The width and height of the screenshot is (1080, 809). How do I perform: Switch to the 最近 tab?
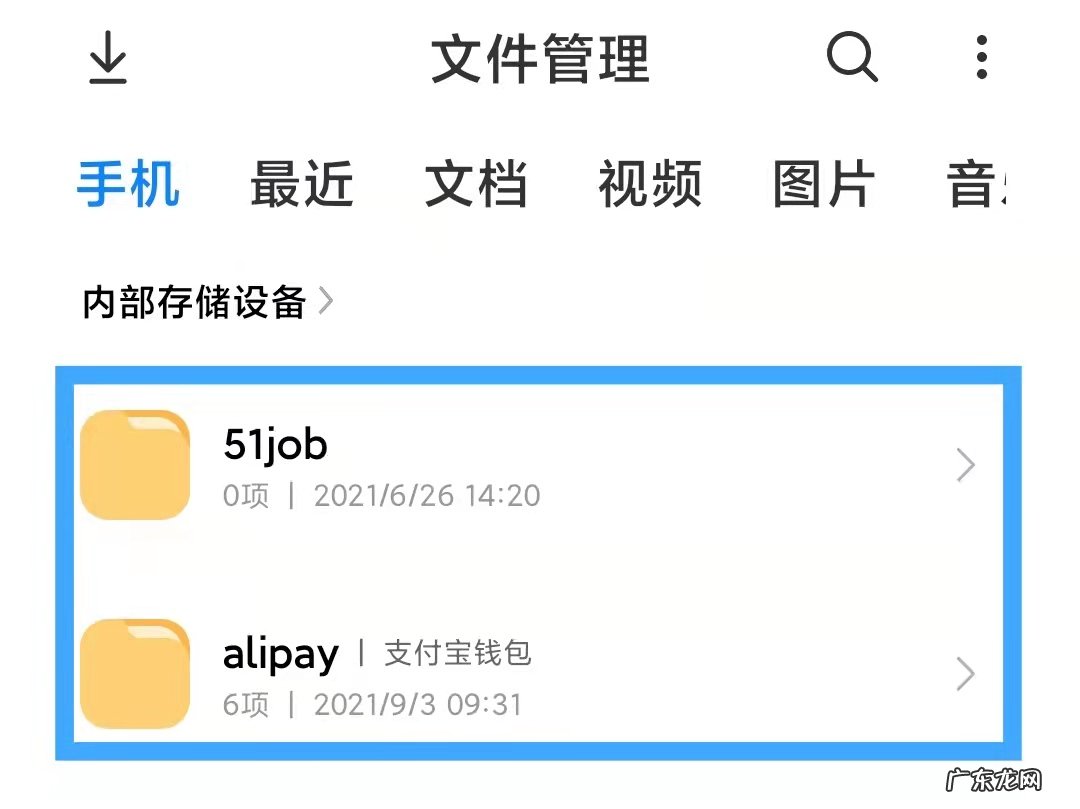(302, 183)
